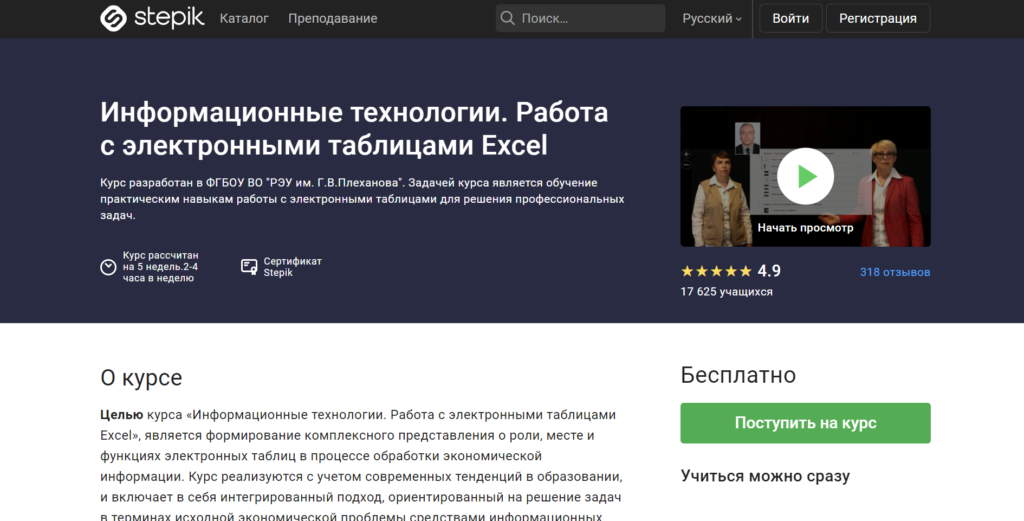Click the yellow star rating icons
1024x521 pixels.
716,271
